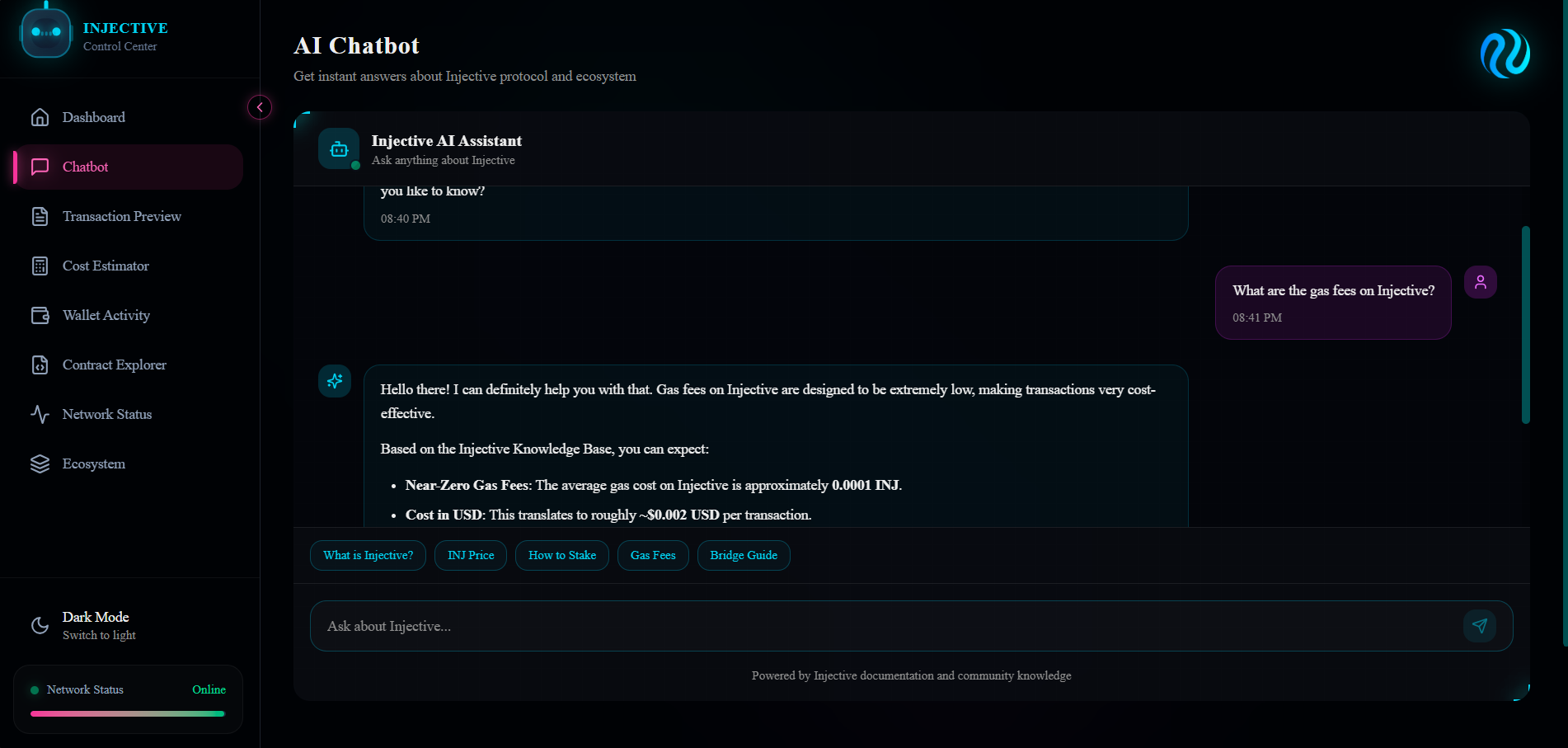This screenshot has width=1568, height=748.
Task: Click the Wallet Activity wallet icon
Action: pos(40,315)
